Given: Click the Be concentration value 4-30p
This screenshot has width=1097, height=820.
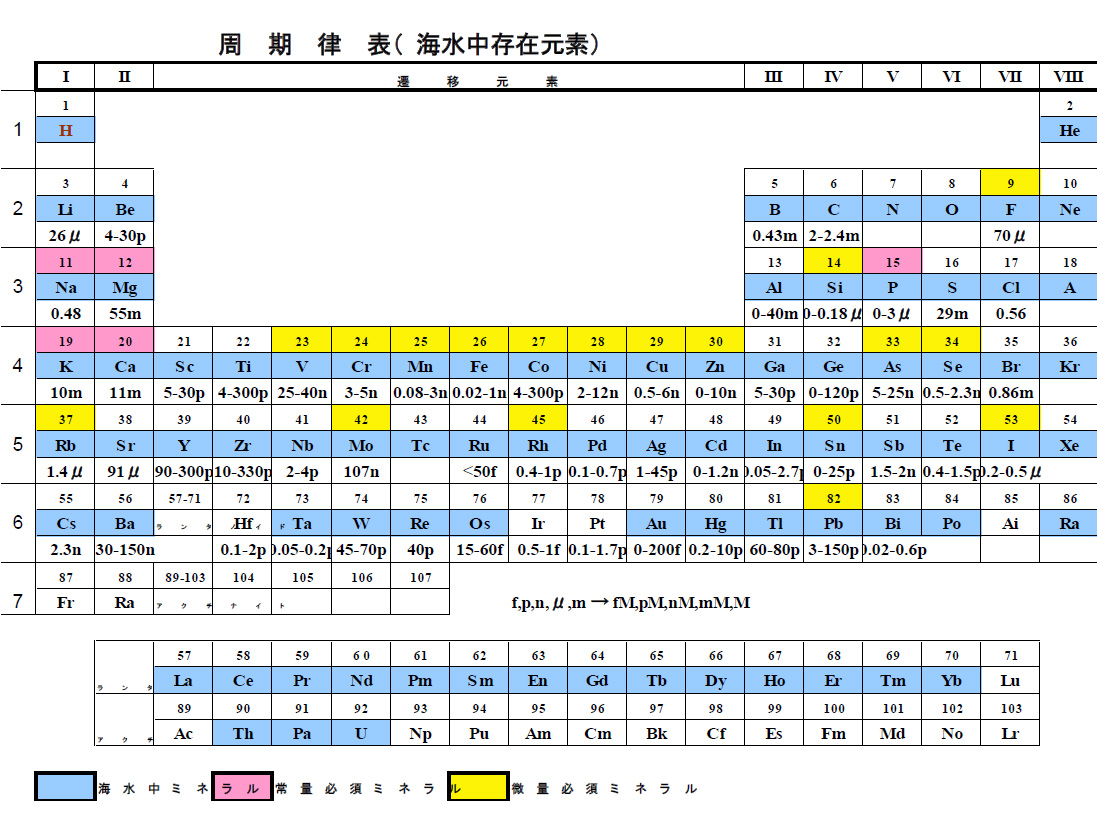Looking at the screenshot, I should click(125, 236).
